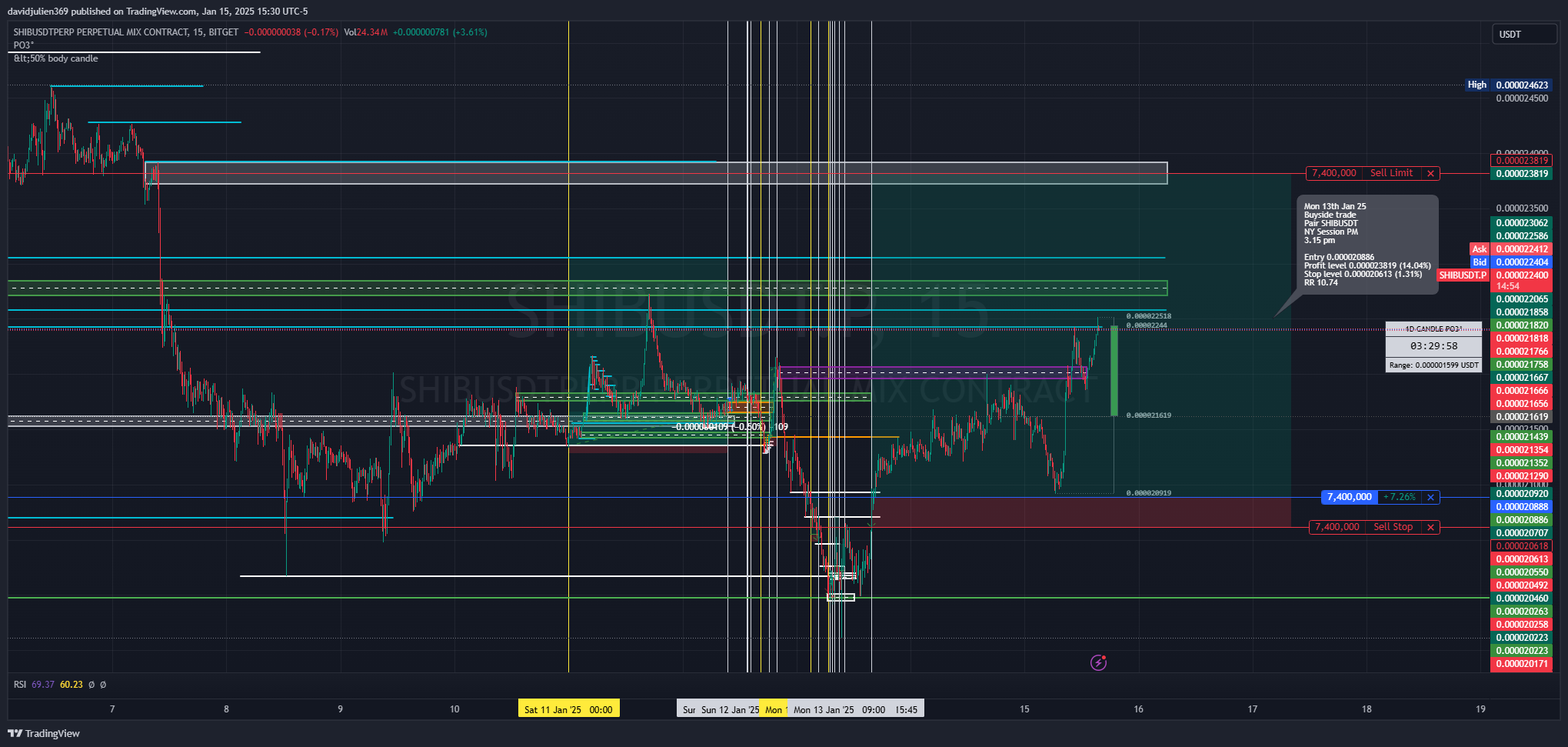Click the measurement label -0.000000109 (-0.50%)
Screen dimensions: 1568x747
tap(719, 426)
